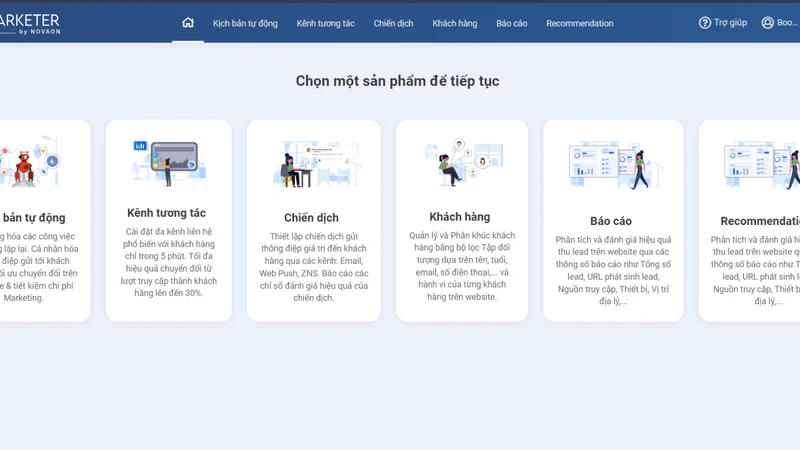
Task: Go to Chiến dịch in navigation bar
Action: coord(393,23)
